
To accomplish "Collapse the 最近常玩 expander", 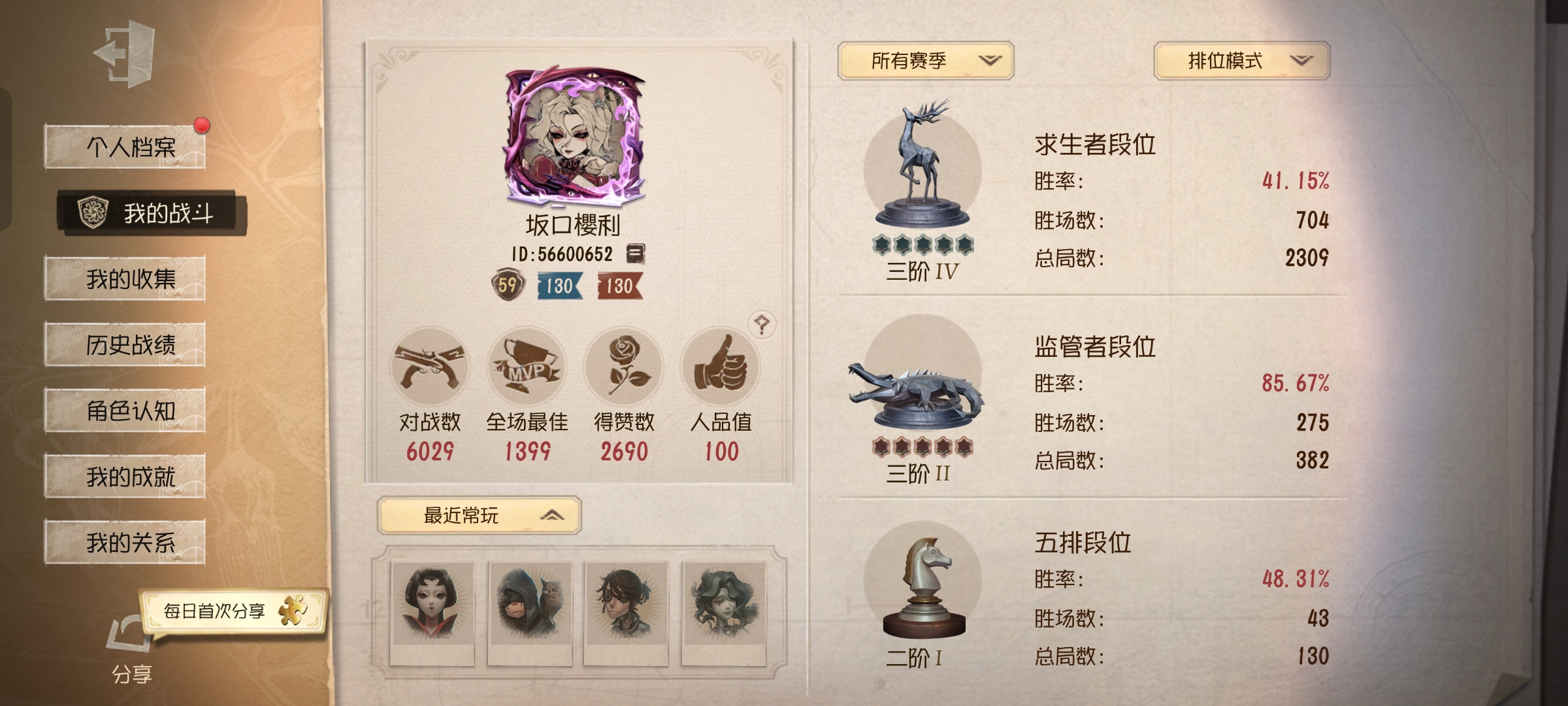I will [479, 516].
